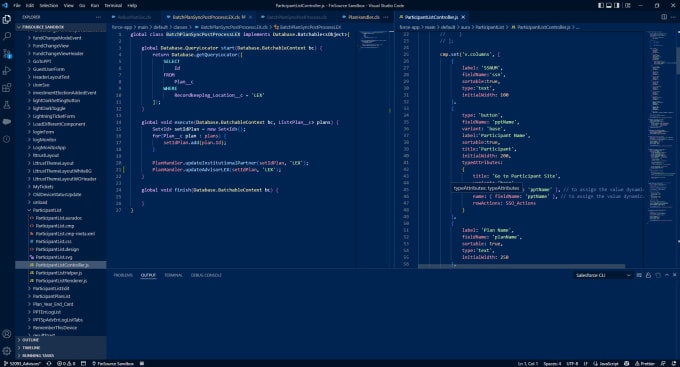Expand the GuestUserForm folder

(61, 69)
